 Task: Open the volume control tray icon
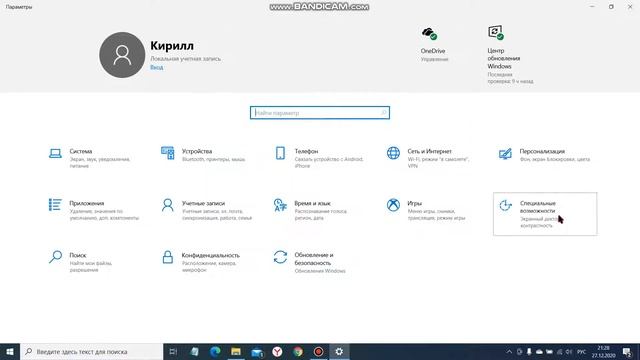point(569,351)
